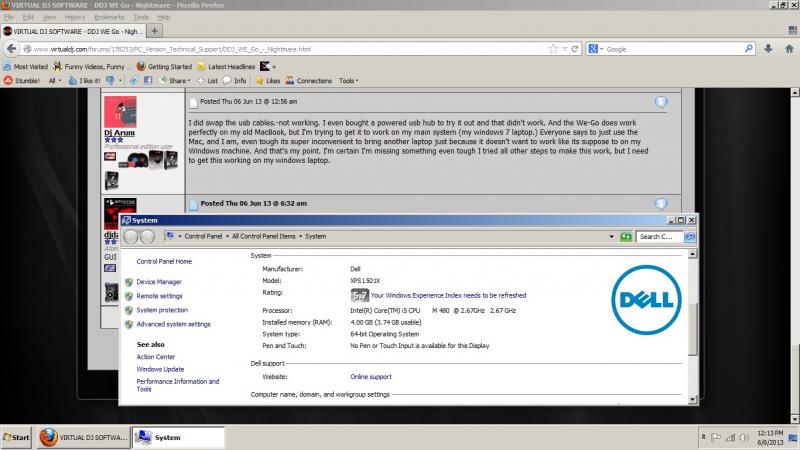Open Dj Arum's profile link
The width and height of the screenshot is (800, 450).
(119, 133)
